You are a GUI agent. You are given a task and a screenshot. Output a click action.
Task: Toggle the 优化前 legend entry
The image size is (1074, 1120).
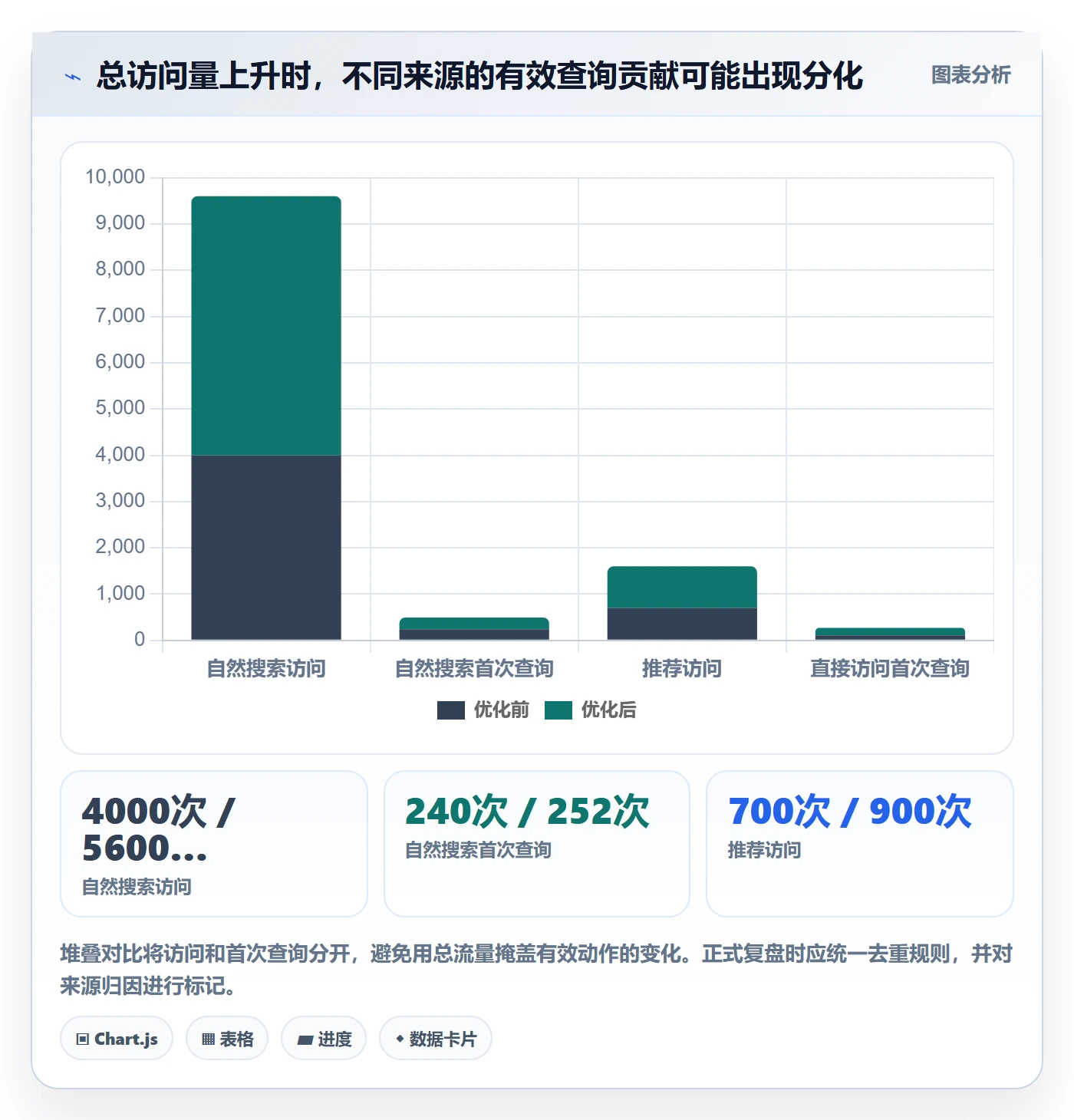coord(483,710)
